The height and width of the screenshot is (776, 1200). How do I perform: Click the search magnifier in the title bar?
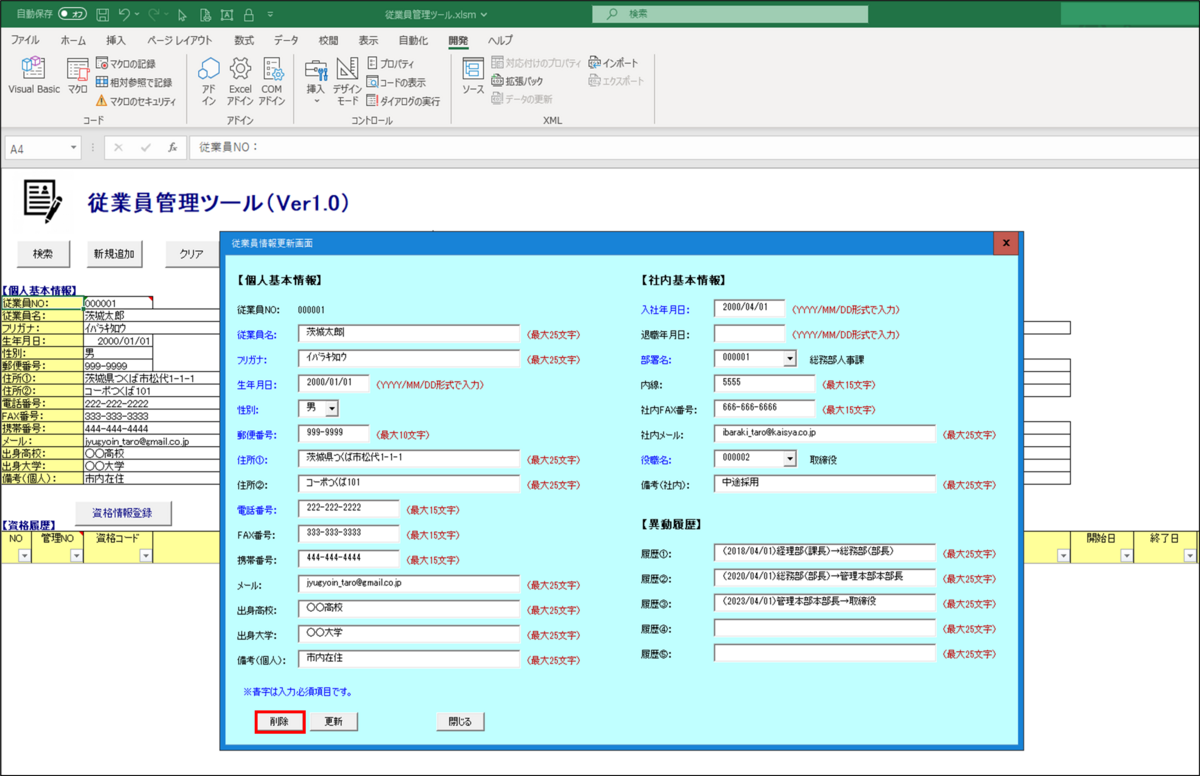point(612,14)
